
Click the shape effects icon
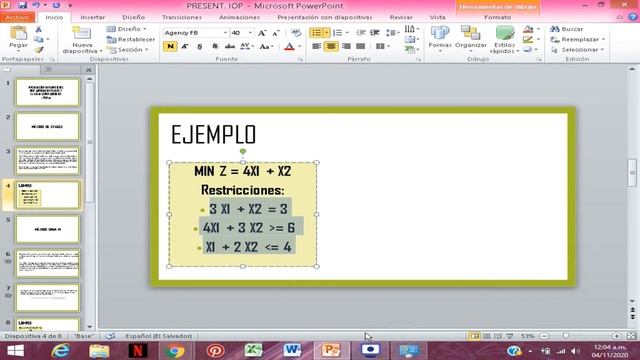click(528, 50)
